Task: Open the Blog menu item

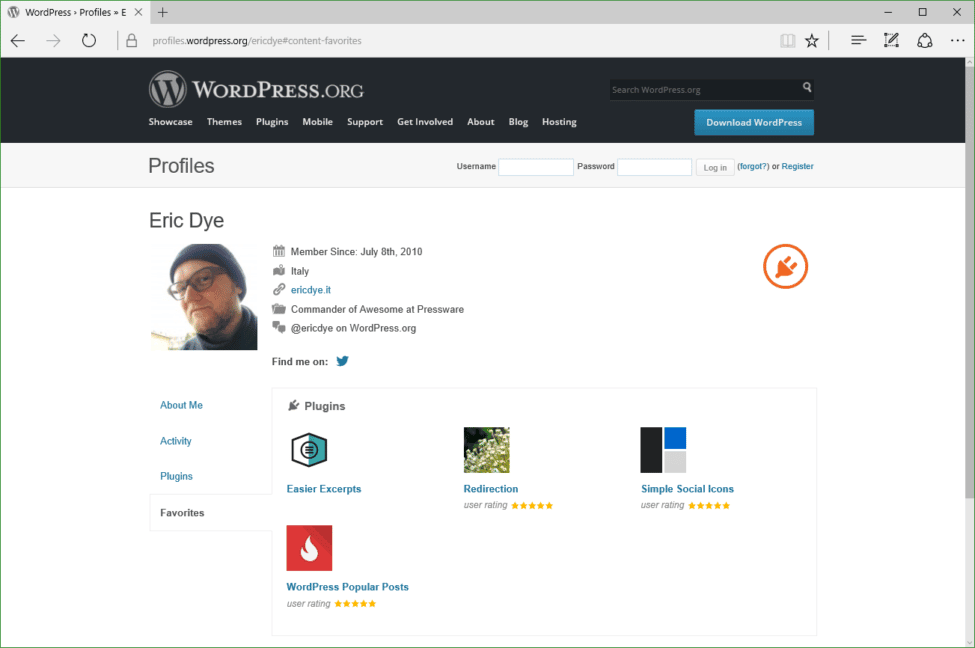Action: (518, 122)
